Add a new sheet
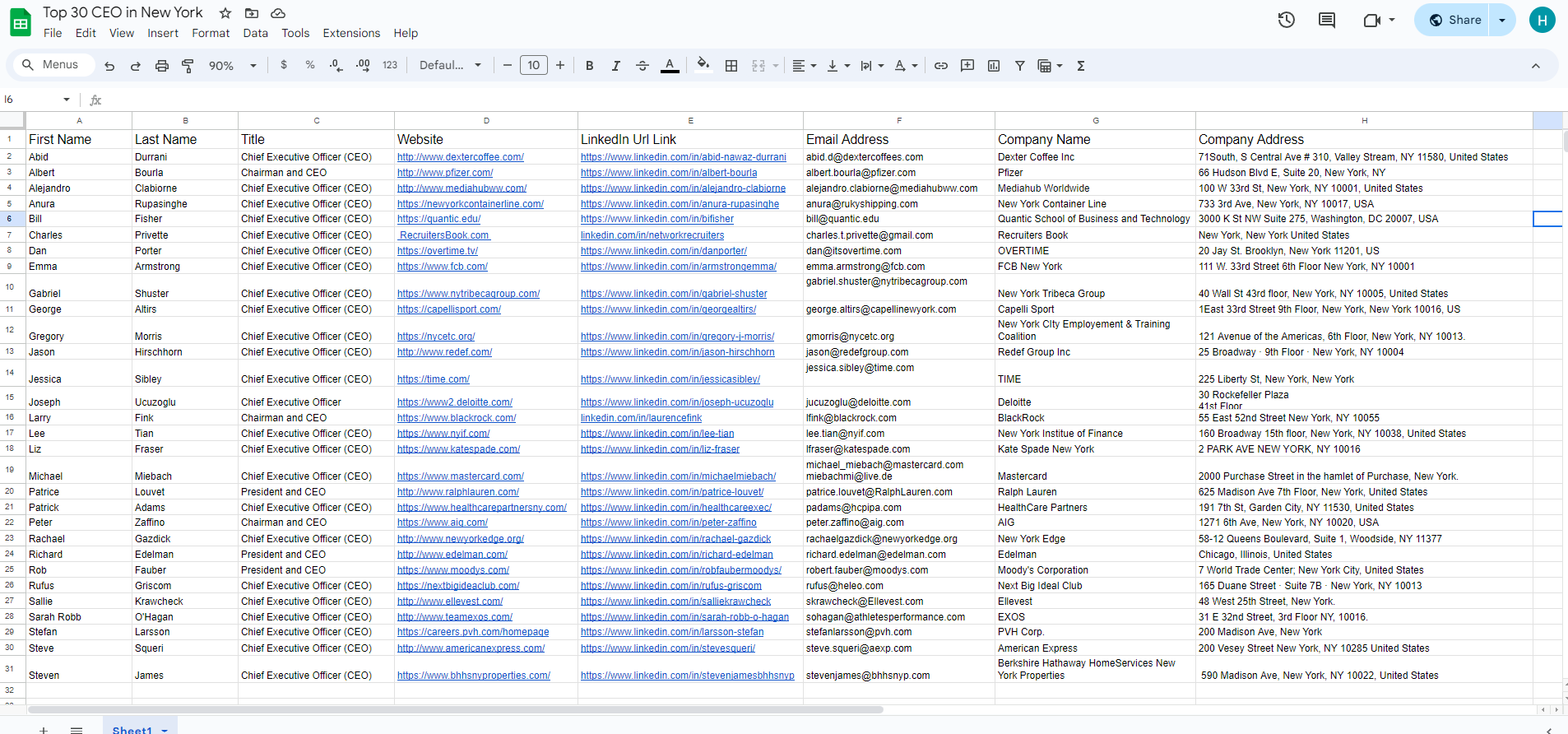1568x734 pixels. click(x=44, y=730)
